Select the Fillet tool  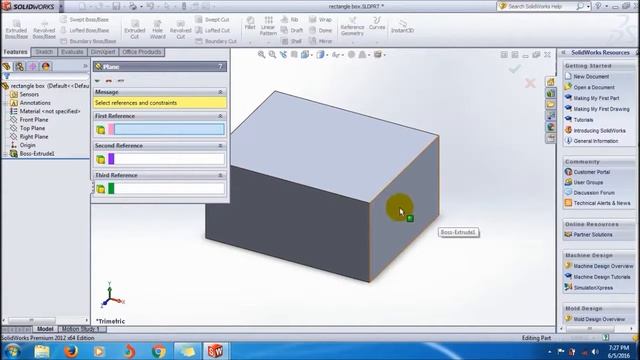(250, 24)
